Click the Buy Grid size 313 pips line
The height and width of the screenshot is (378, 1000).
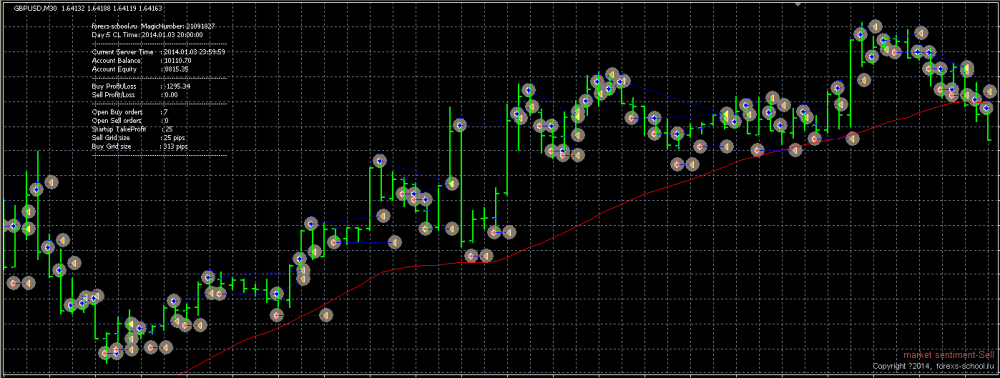coord(141,146)
